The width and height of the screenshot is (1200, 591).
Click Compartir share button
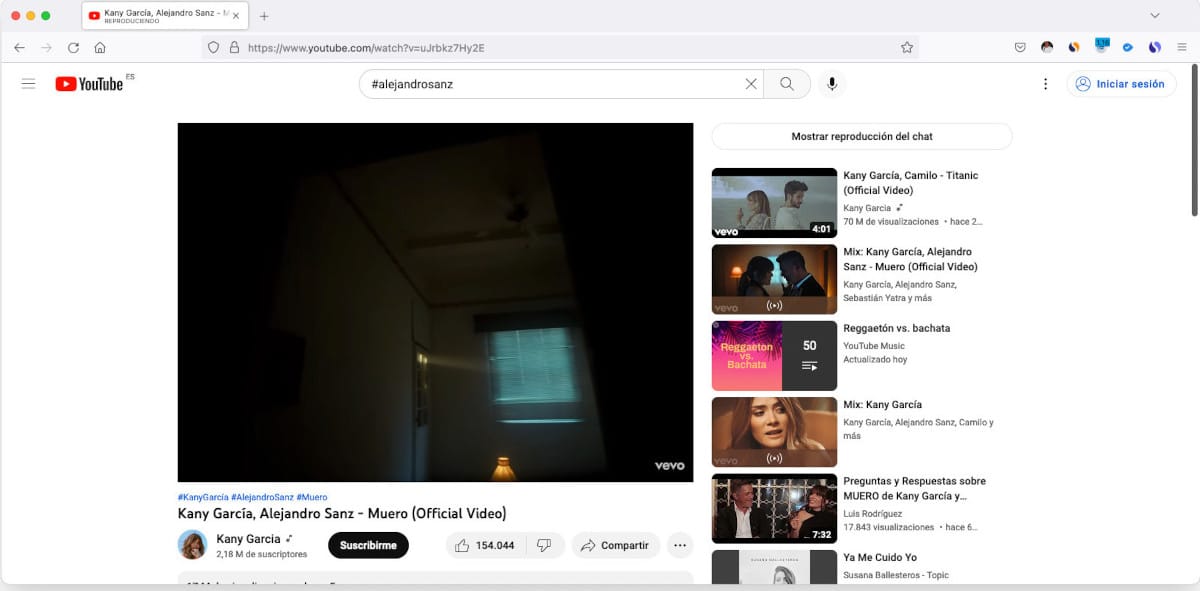pos(615,545)
